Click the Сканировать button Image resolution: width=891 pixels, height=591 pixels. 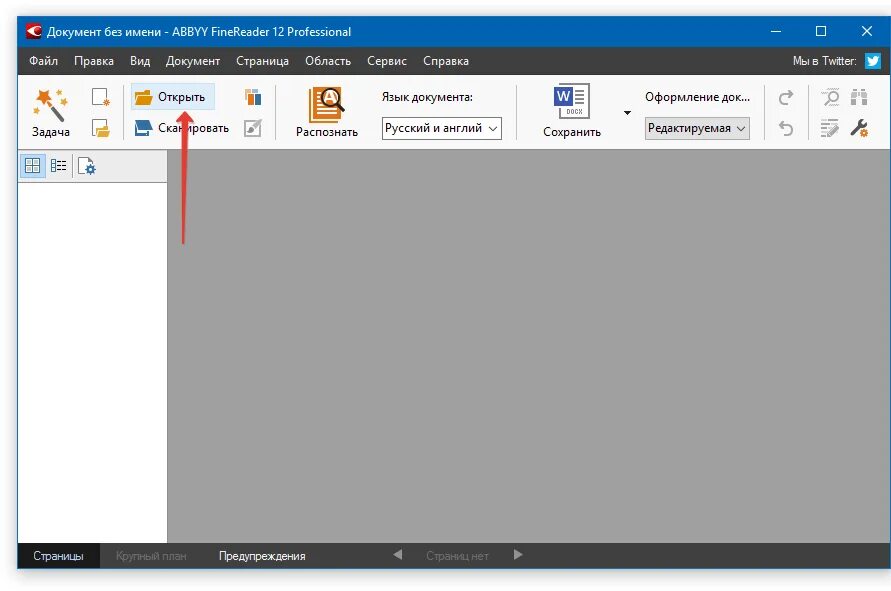(x=182, y=128)
